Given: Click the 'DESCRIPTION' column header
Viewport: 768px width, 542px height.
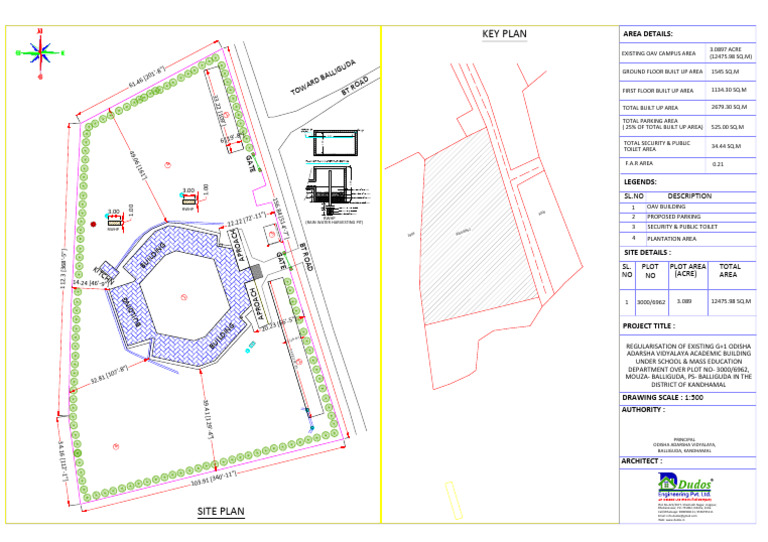Looking at the screenshot, I should pyautogui.click(x=689, y=196).
